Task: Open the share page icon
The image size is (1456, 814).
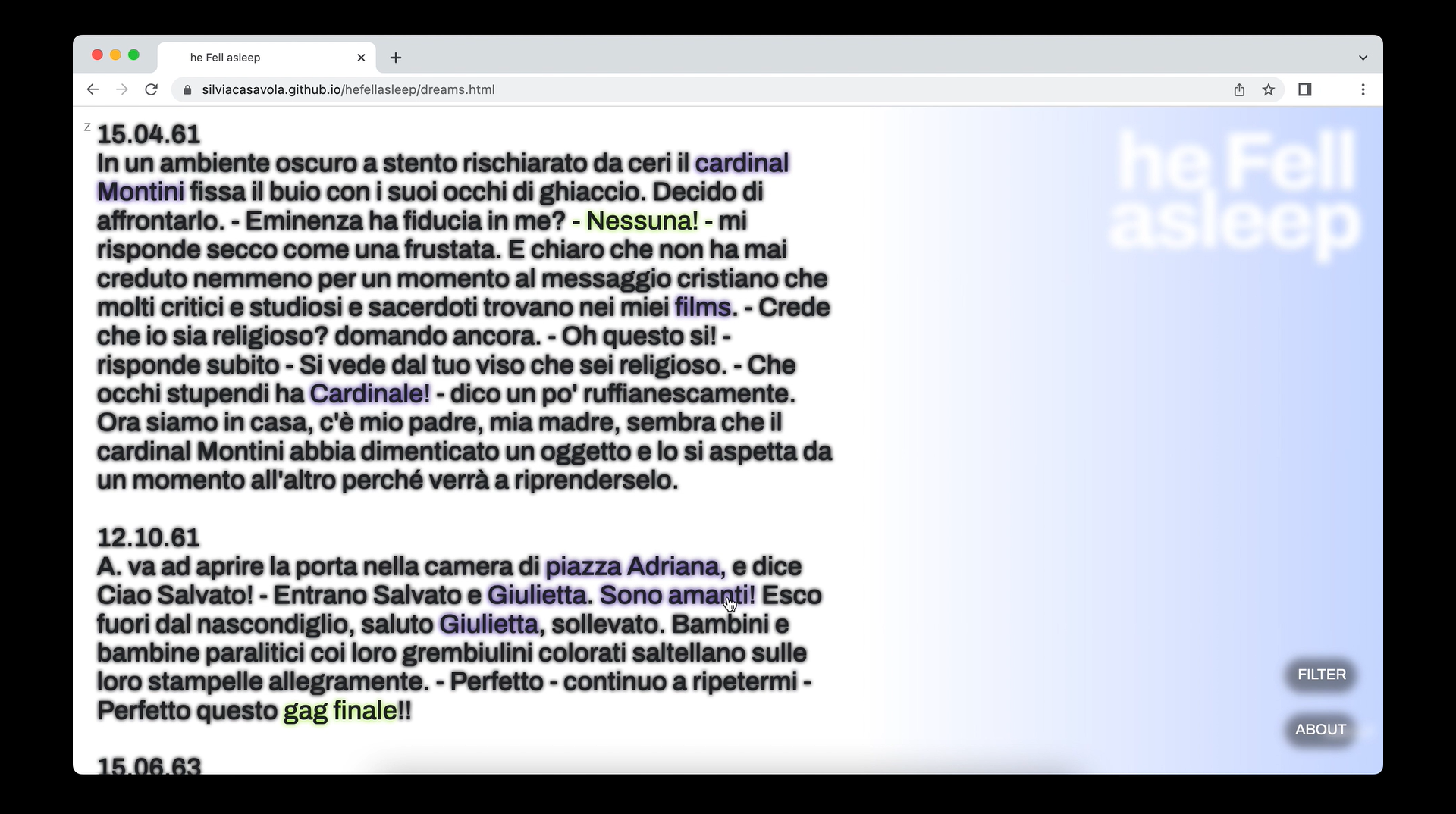Action: 1239,89
